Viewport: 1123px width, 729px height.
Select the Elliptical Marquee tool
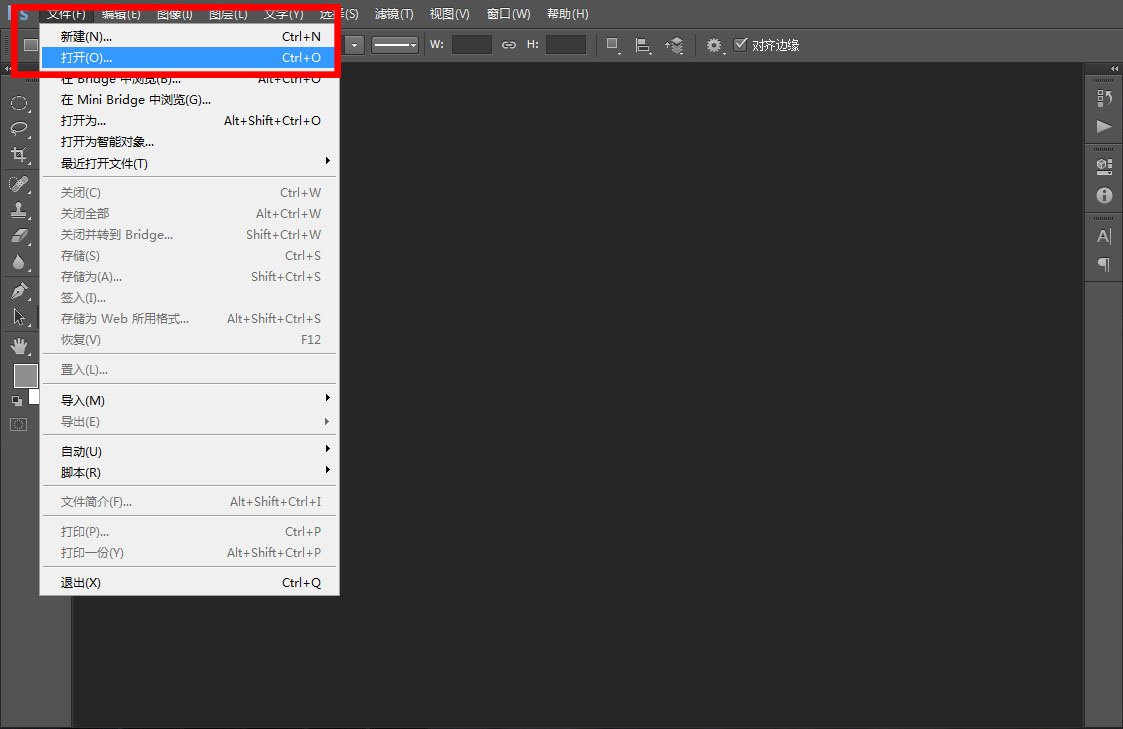tap(19, 103)
